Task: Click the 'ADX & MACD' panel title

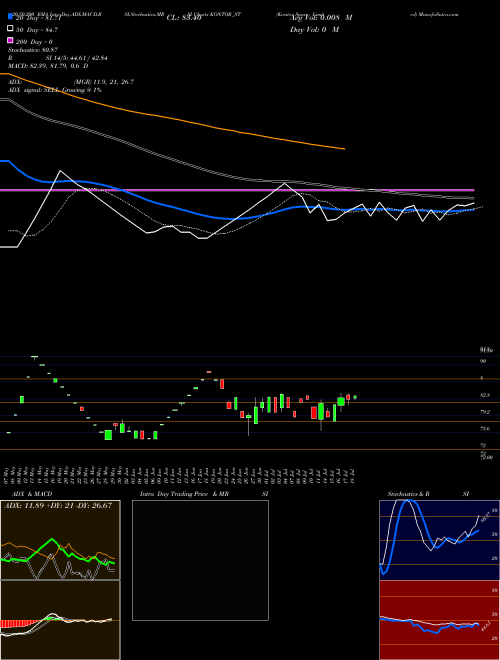Action: (x=32, y=494)
